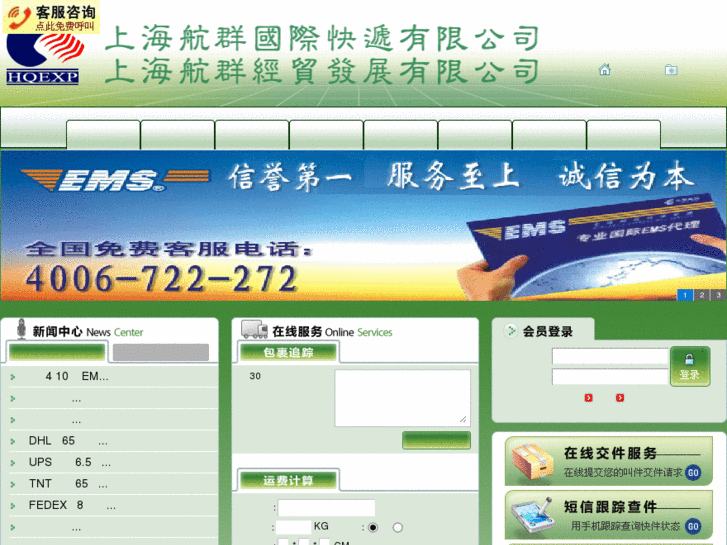This screenshot has width=727, height=545.
Task: Click the package tracking number textarea
Action: [402, 398]
